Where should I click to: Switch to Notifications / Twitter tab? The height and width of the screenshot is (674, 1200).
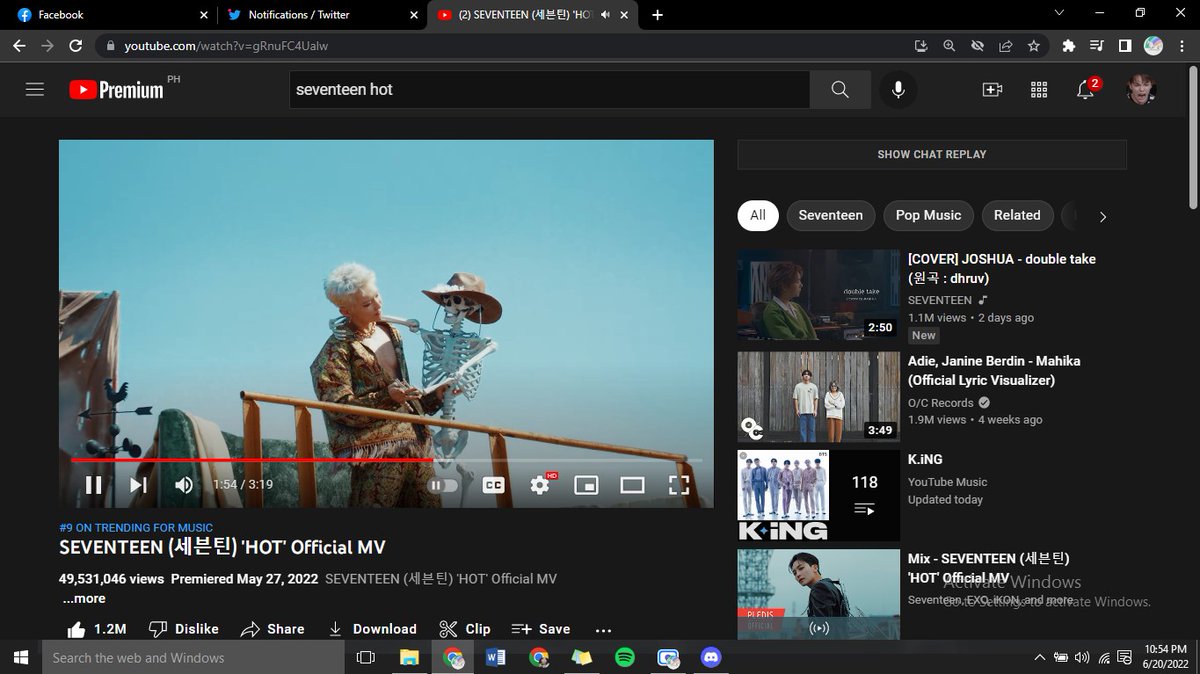pyautogui.click(x=322, y=15)
